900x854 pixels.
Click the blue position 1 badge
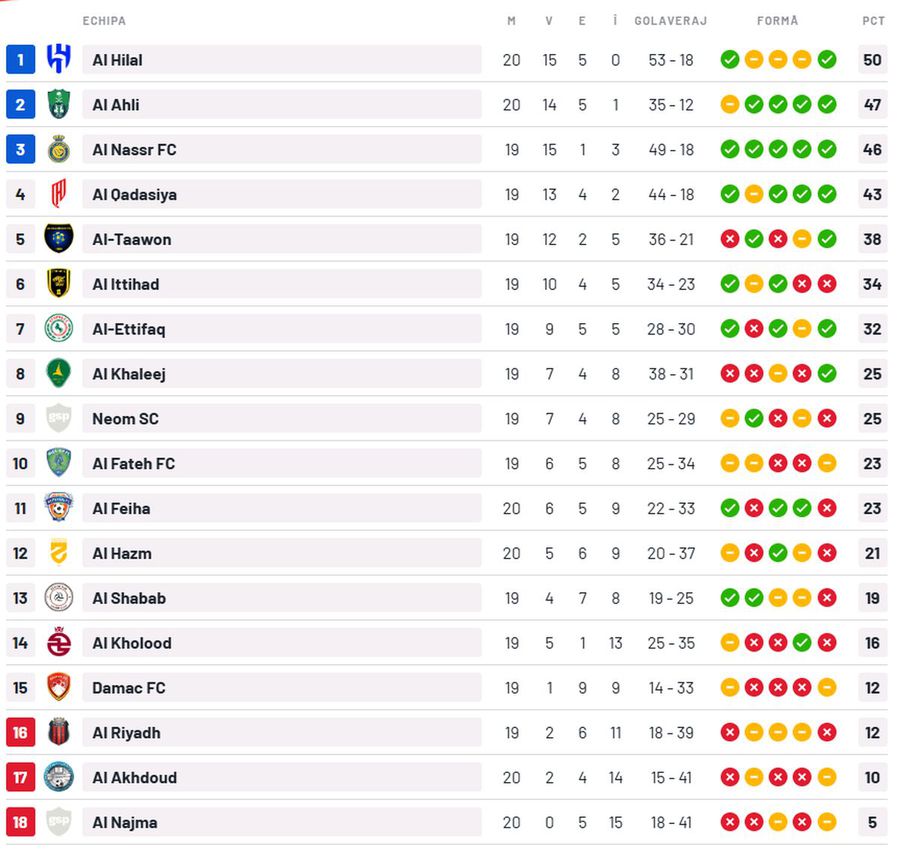(20, 60)
